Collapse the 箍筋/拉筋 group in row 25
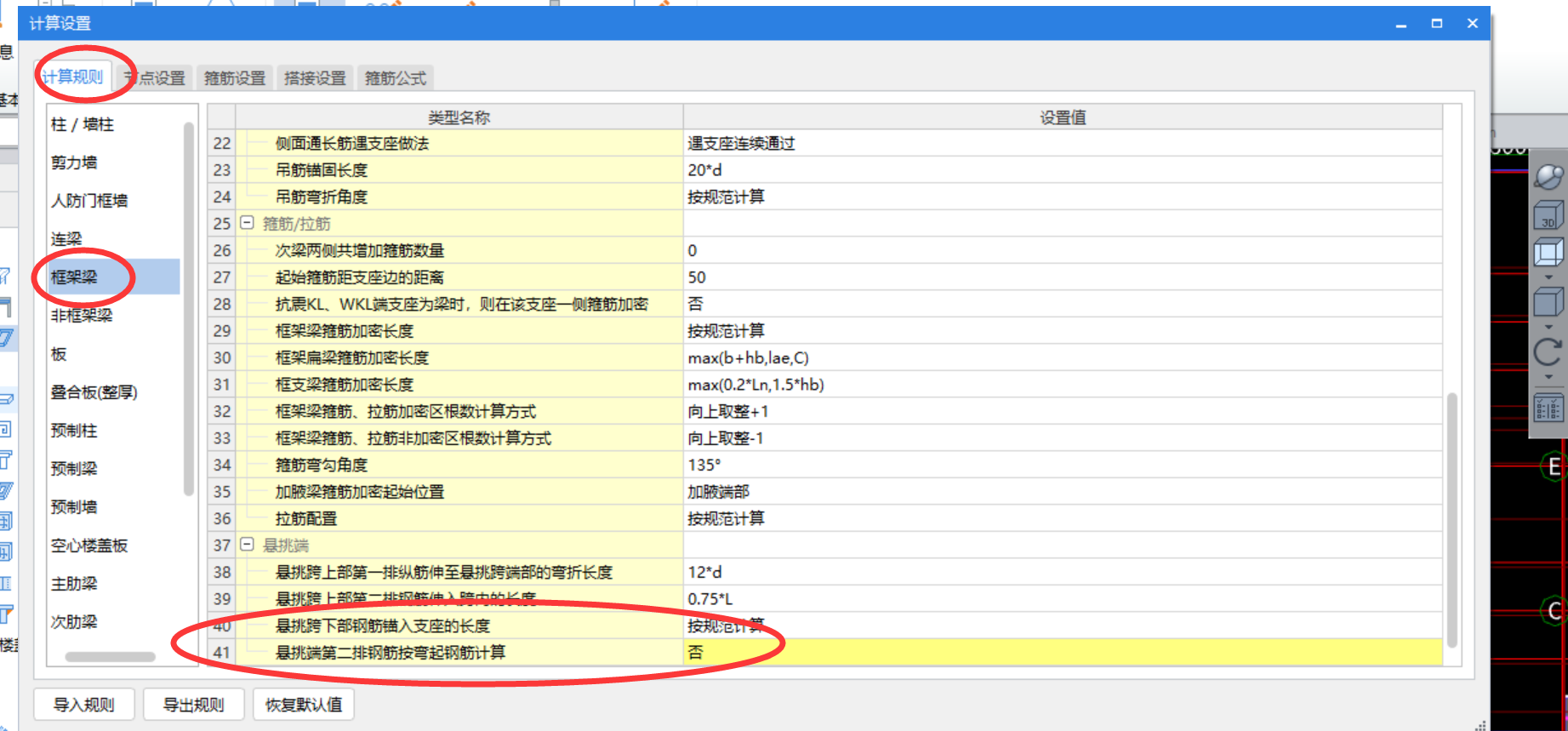The height and width of the screenshot is (731, 1568). [x=247, y=223]
